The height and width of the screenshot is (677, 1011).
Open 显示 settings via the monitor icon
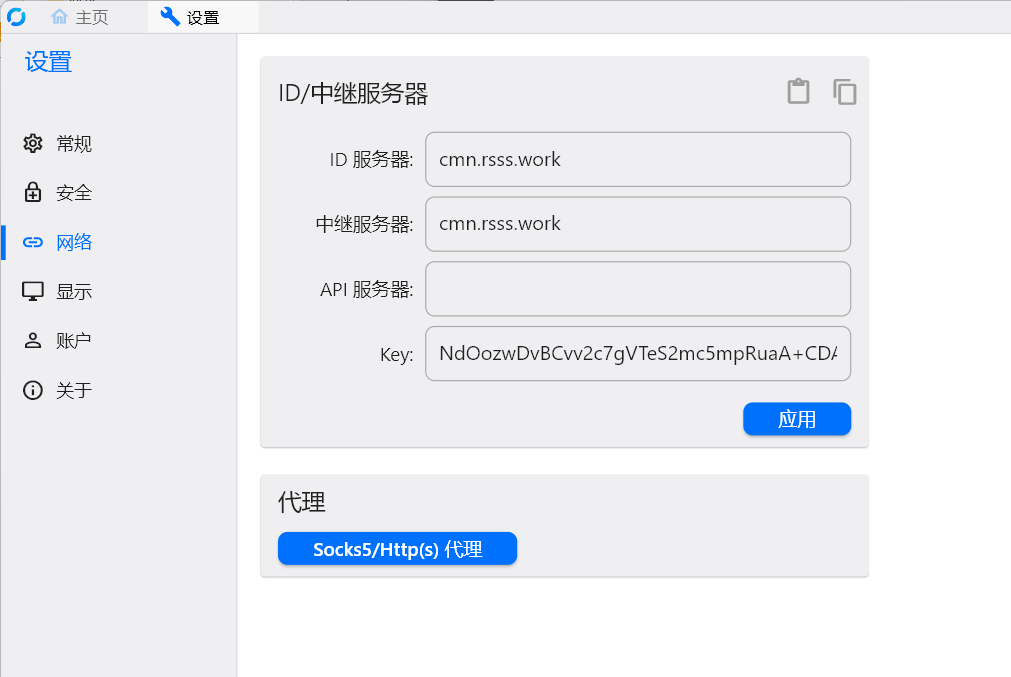33,291
